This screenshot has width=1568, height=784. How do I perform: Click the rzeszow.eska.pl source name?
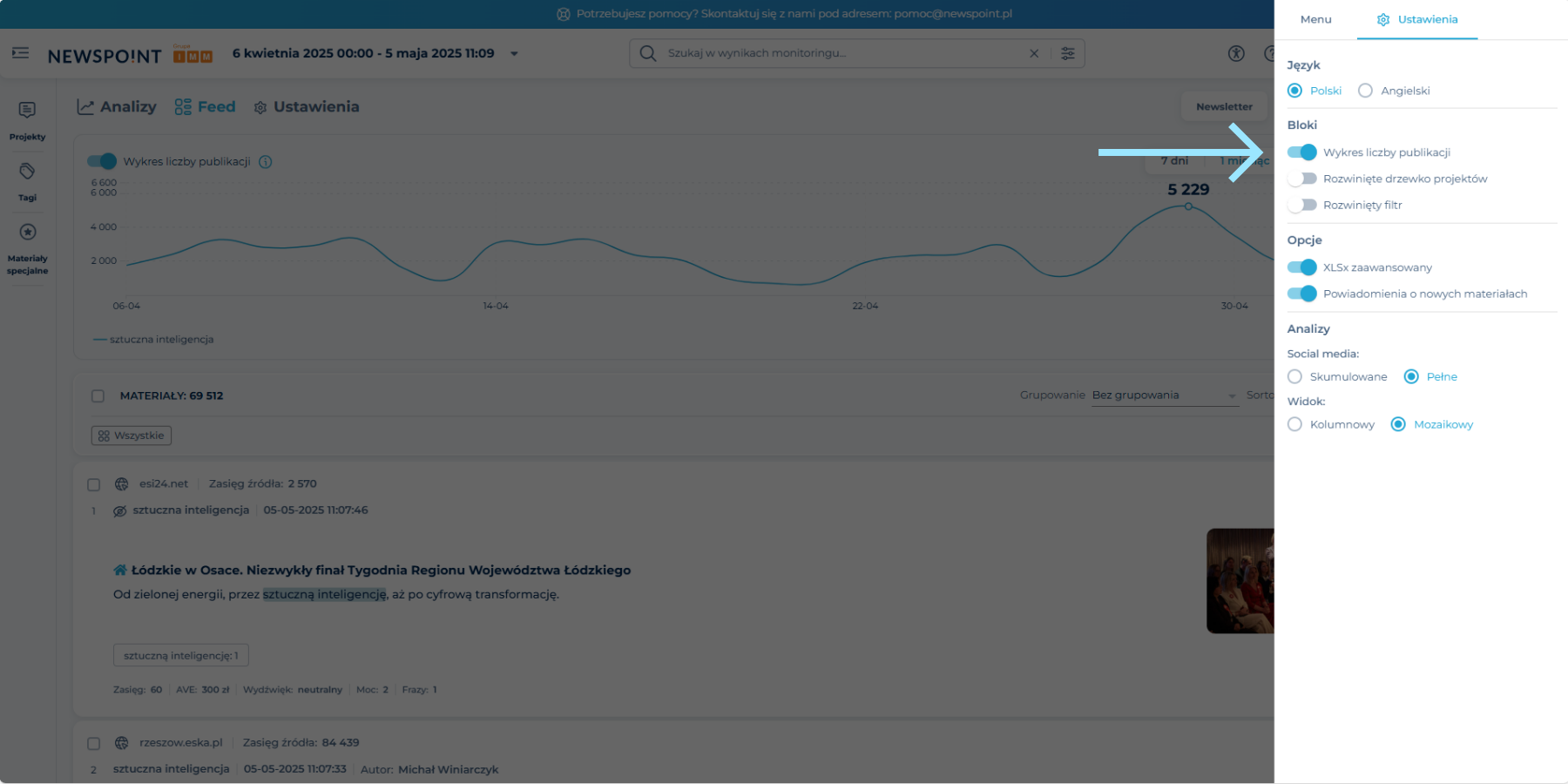pos(181,743)
